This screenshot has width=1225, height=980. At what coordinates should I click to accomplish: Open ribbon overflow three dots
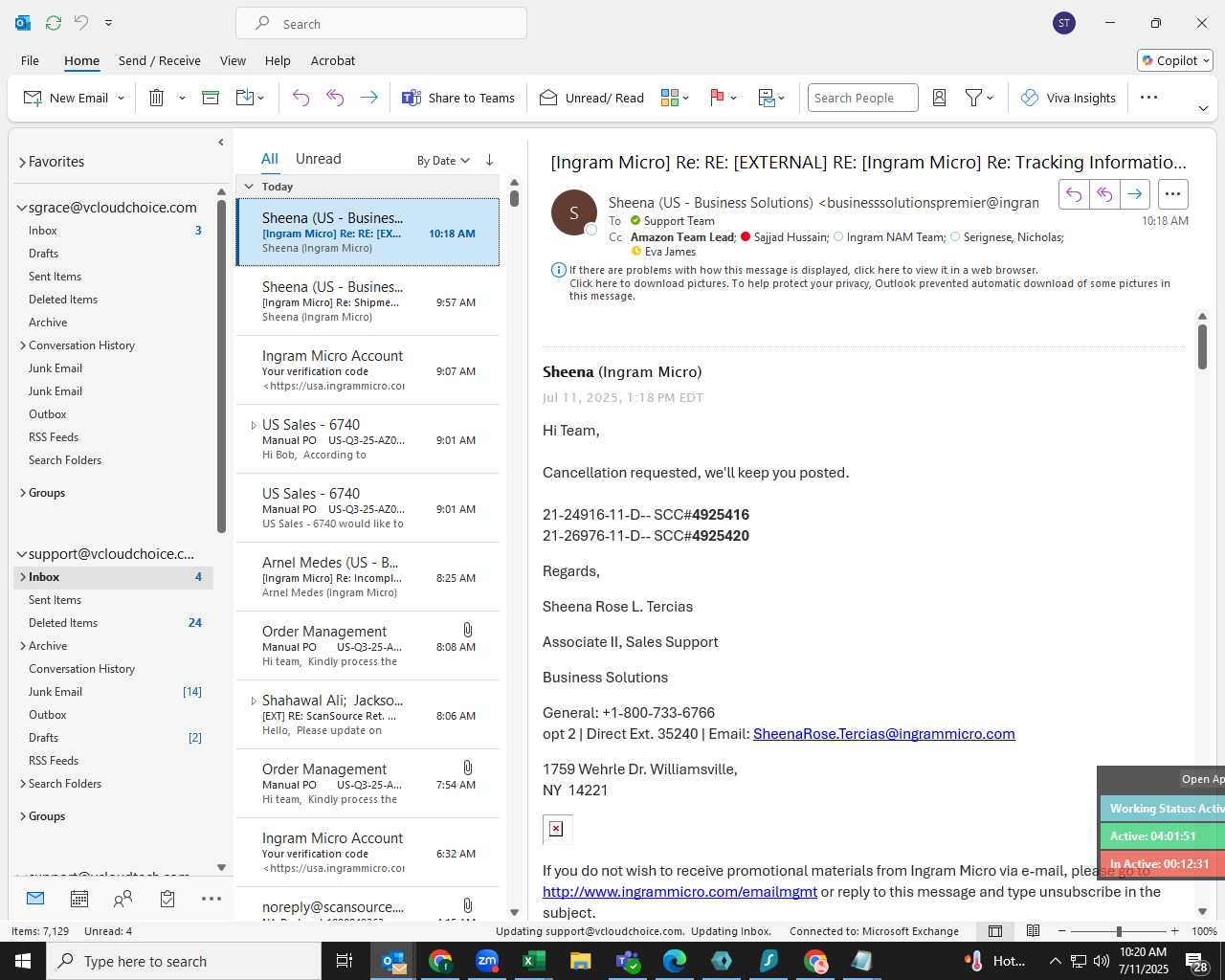point(1149,98)
